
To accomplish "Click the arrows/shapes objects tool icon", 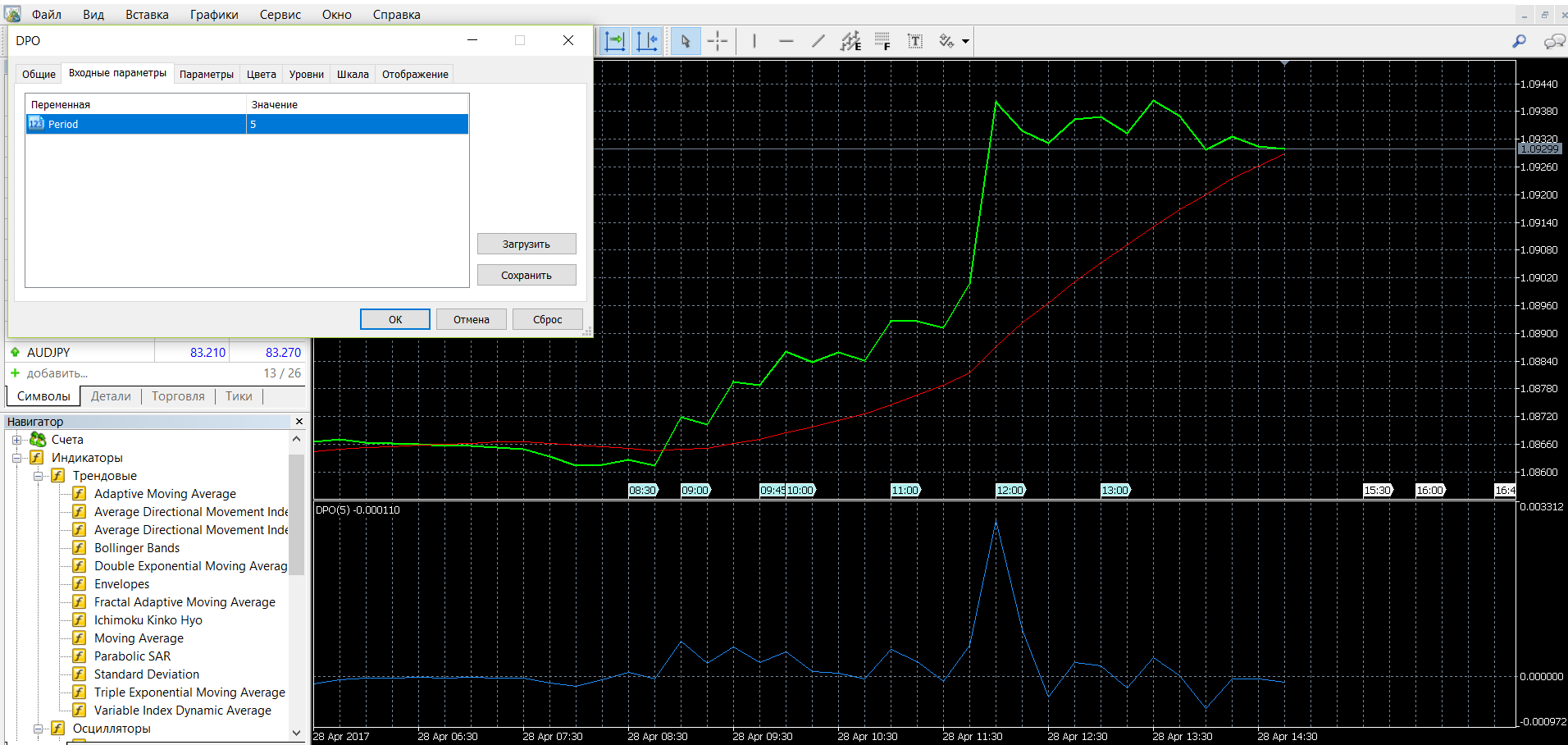I will tap(947, 41).
